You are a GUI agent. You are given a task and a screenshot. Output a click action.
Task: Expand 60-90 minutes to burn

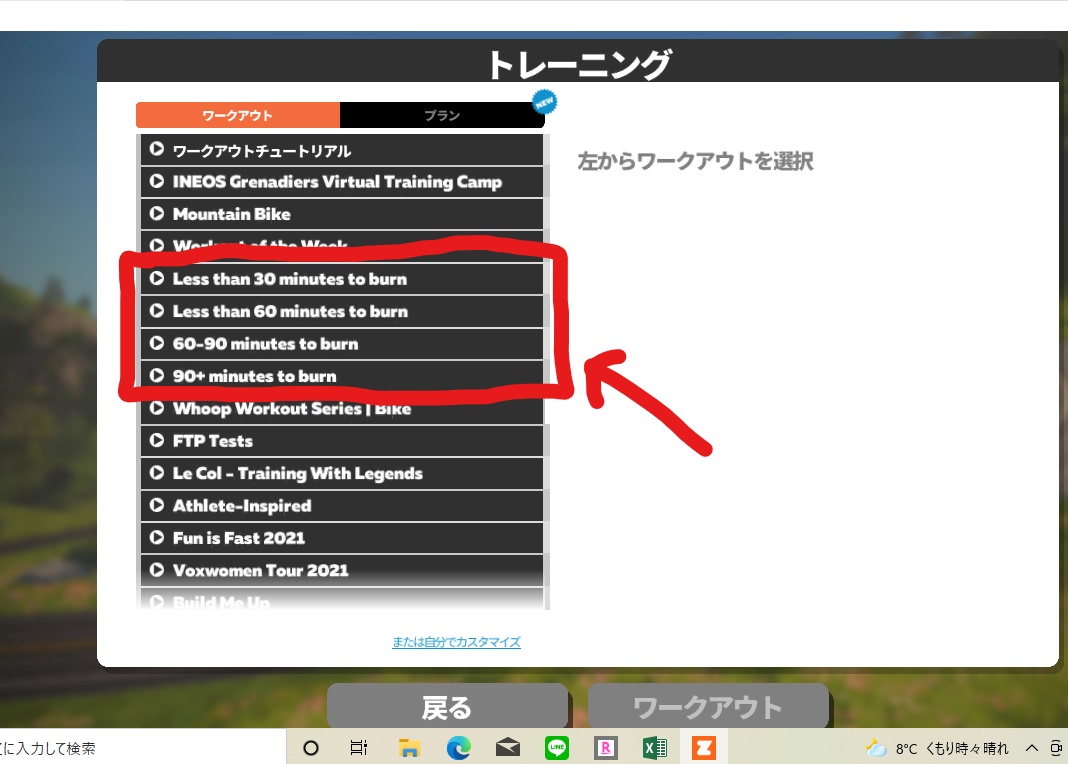tap(342, 344)
